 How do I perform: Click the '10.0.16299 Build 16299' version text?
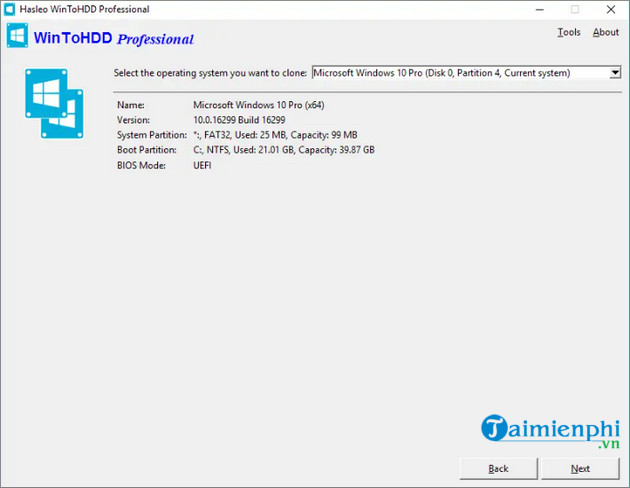[239, 120]
